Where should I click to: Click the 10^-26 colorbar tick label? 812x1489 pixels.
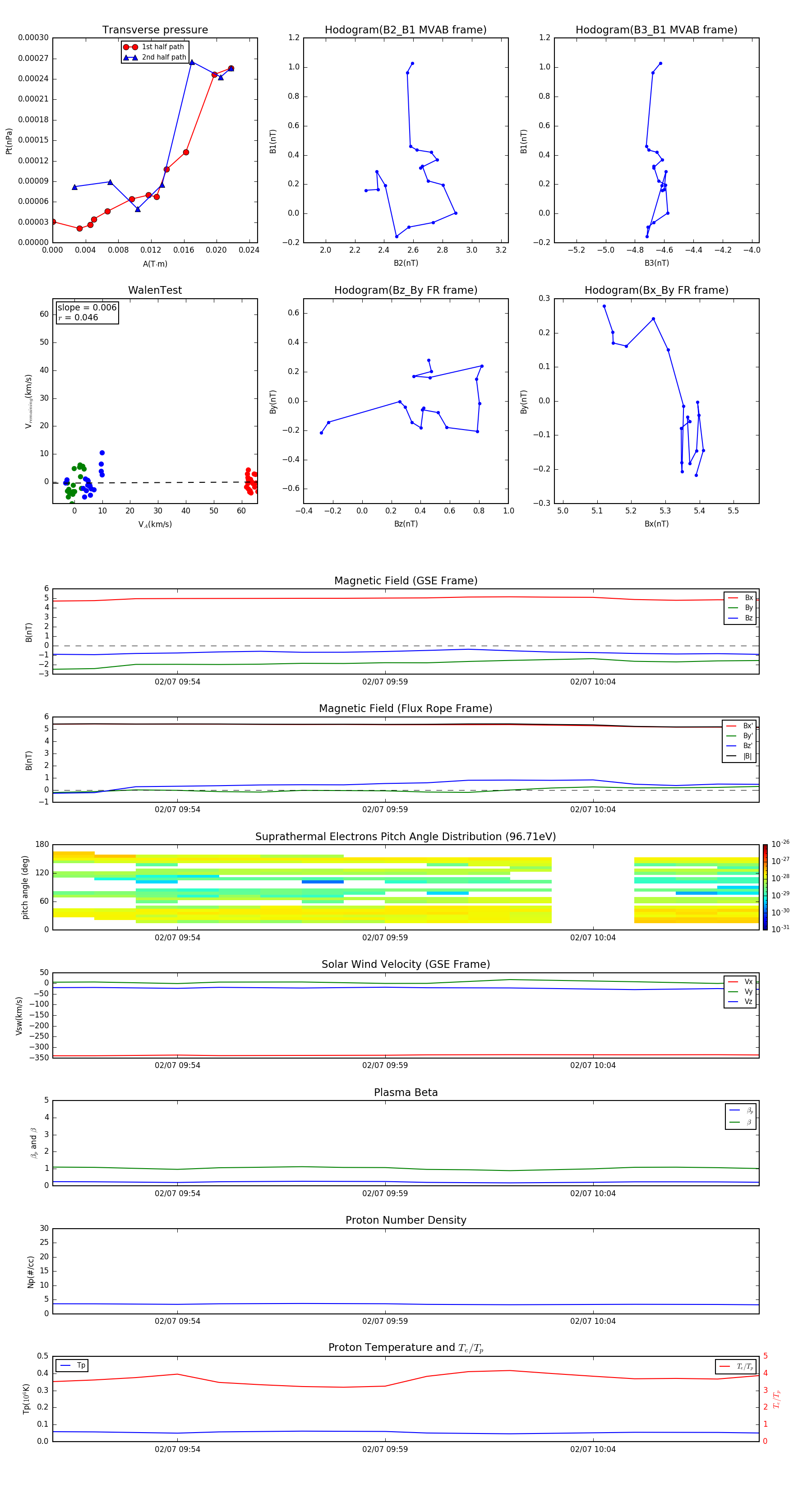pyautogui.click(x=780, y=844)
